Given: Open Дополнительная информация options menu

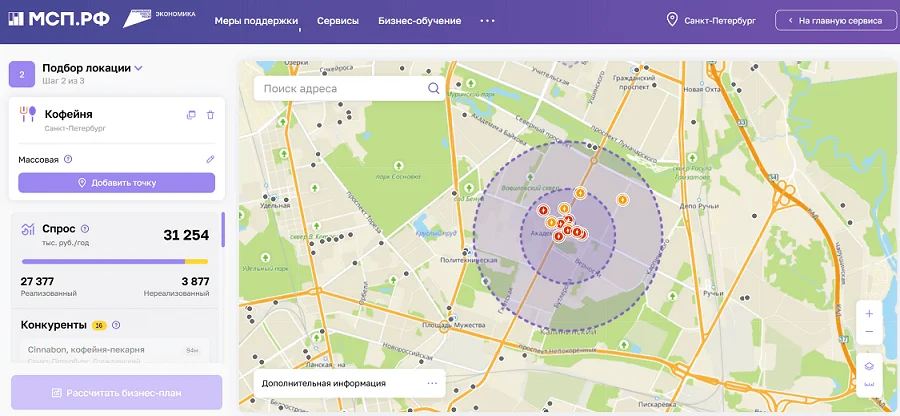Looking at the screenshot, I should (432, 383).
